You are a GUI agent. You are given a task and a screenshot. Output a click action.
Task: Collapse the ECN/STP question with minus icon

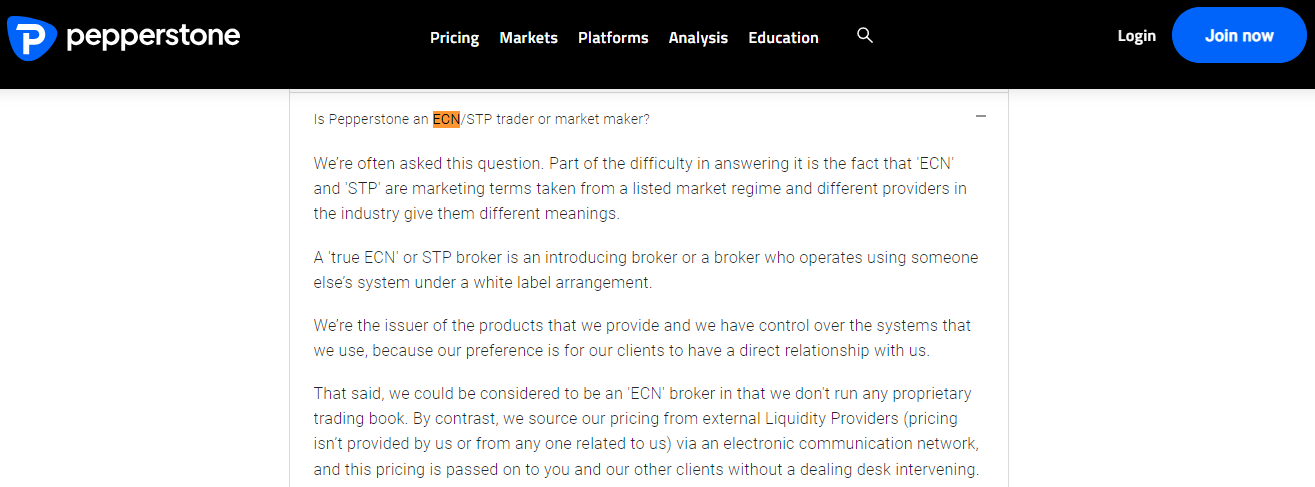point(981,117)
